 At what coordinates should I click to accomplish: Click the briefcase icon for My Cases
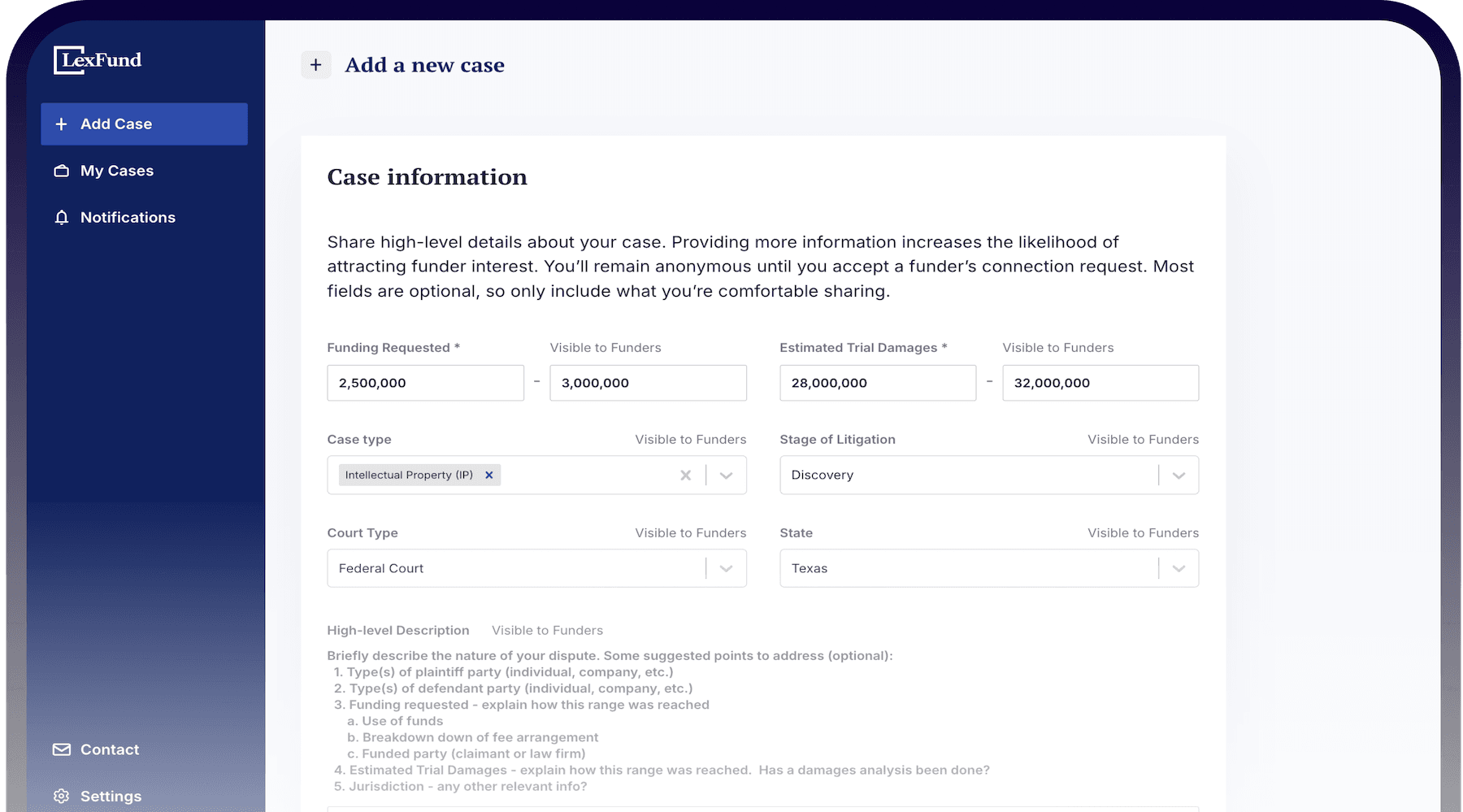coord(62,171)
